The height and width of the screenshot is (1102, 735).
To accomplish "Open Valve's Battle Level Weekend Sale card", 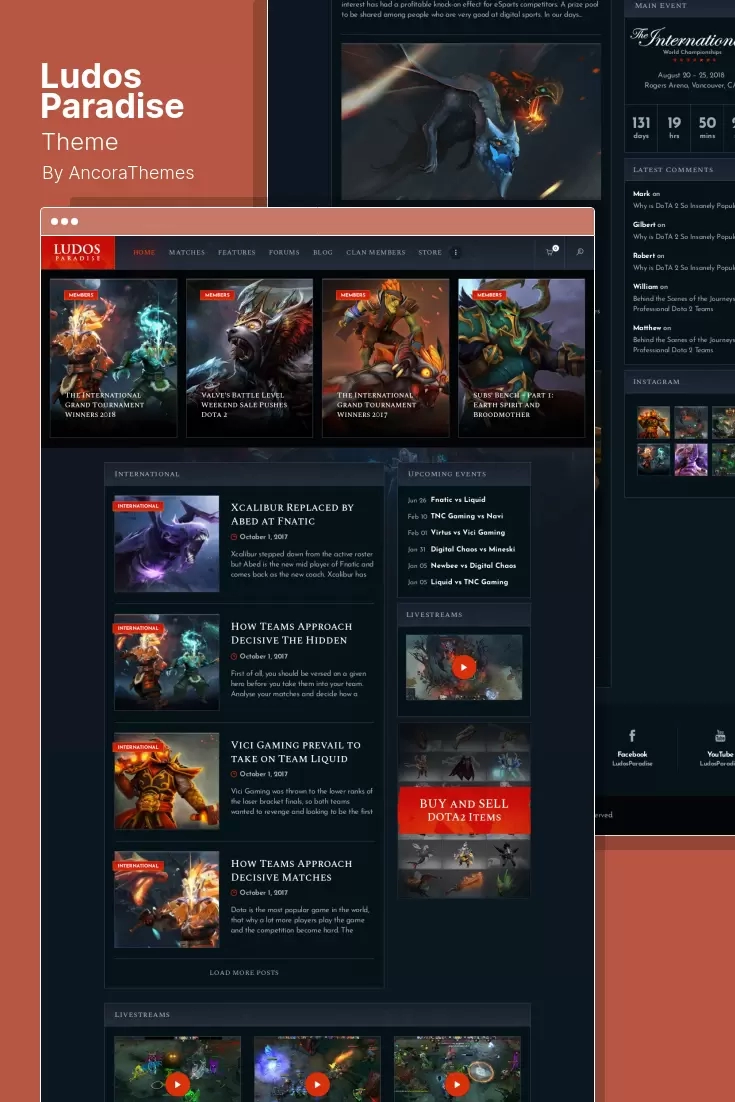I will coord(249,358).
